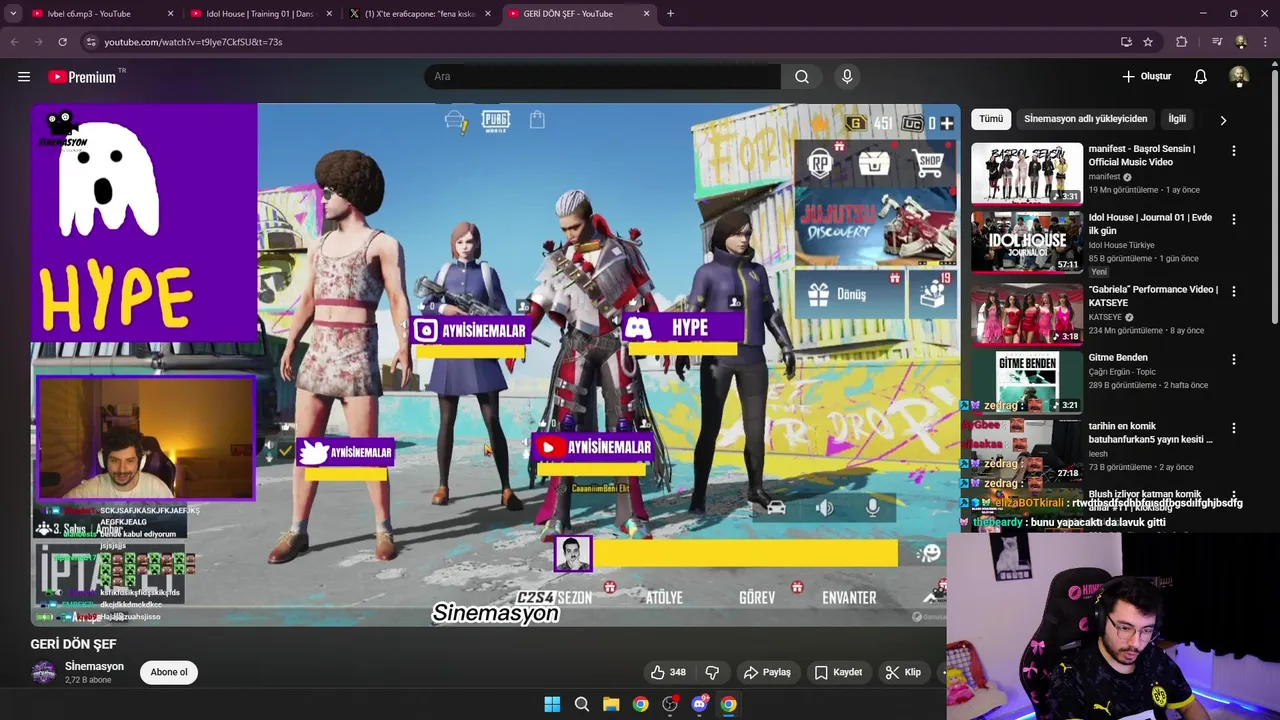Image resolution: width=1280 pixels, height=720 pixels.
Task: Open Windows taskbar search
Action: [x=581, y=704]
